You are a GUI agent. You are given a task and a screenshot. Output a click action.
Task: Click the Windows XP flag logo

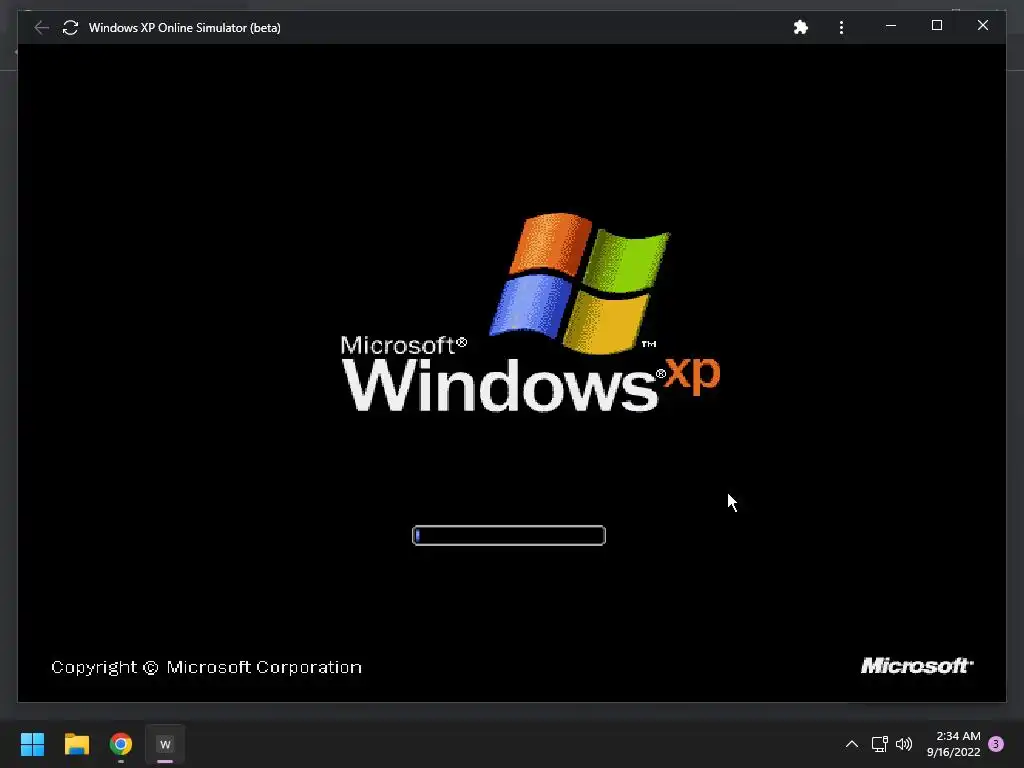click(580, 283)
